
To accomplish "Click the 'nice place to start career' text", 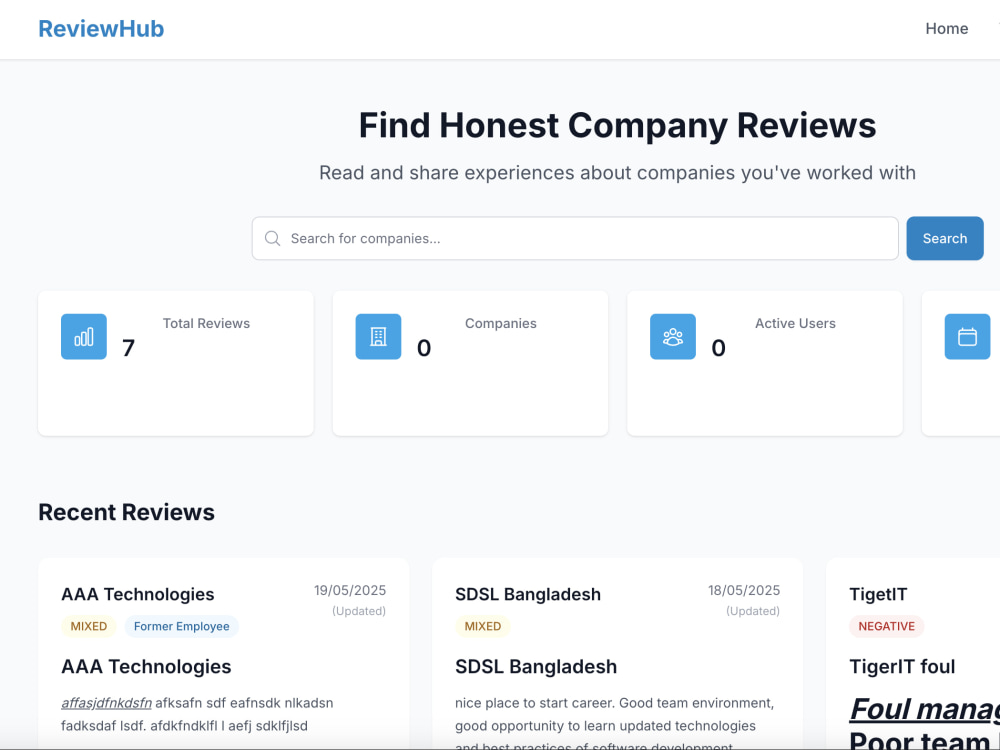I will 534,703.
